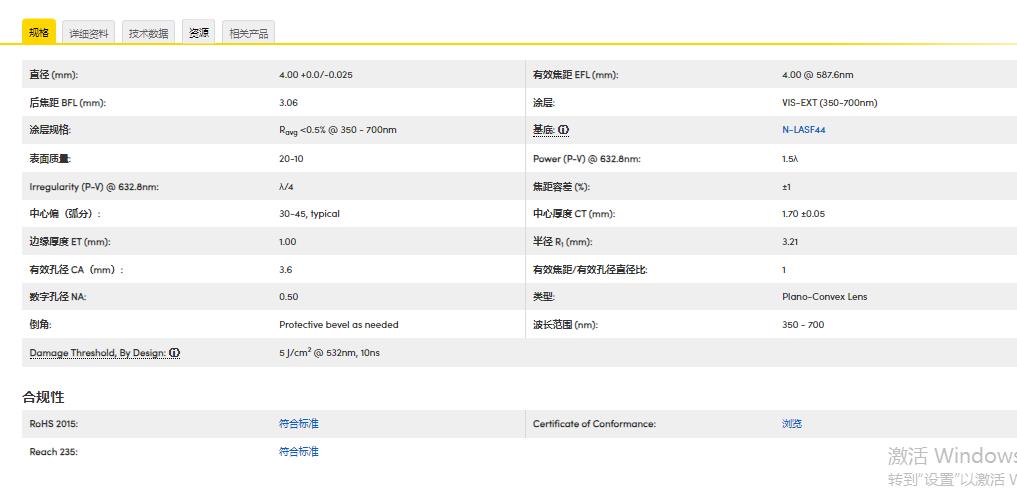Viewport: 1017px width, 489px height.
Task: Click 浏览 for Certificate of Conformance
Action: pos(791,424)
